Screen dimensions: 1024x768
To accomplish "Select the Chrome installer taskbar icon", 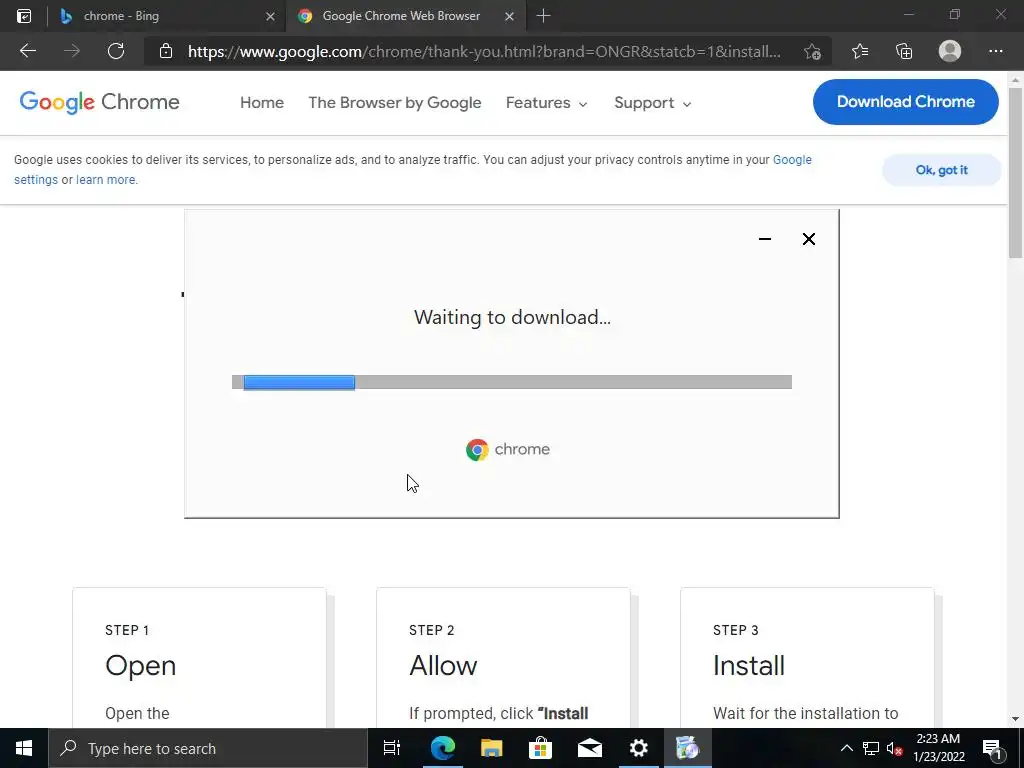I will (688, 748).
